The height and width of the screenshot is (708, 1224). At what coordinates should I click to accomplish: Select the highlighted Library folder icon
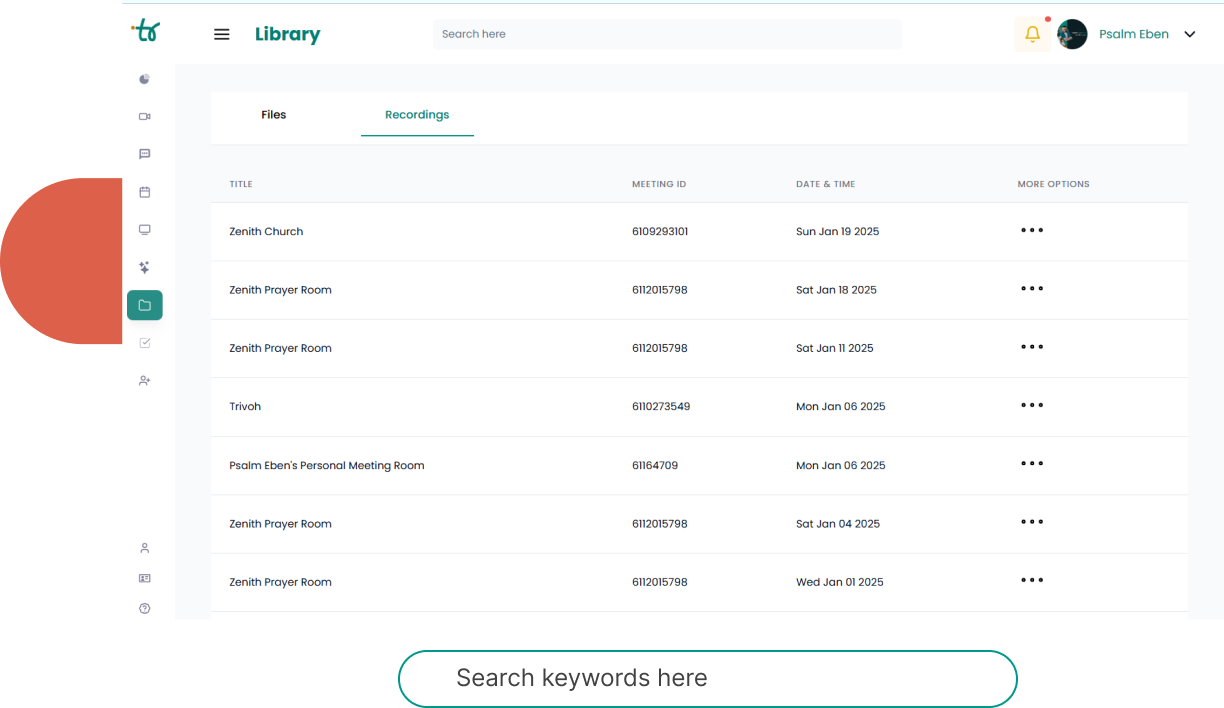(144, 305)
